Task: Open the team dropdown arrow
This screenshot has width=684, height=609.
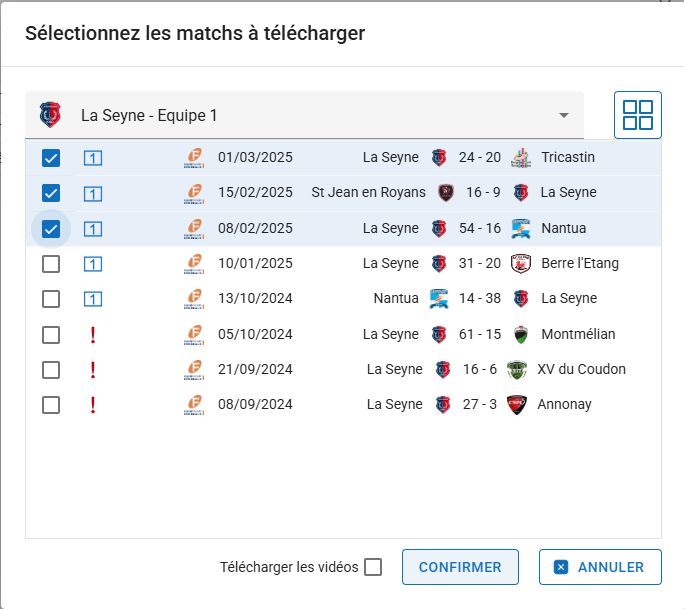Action: 564,115
